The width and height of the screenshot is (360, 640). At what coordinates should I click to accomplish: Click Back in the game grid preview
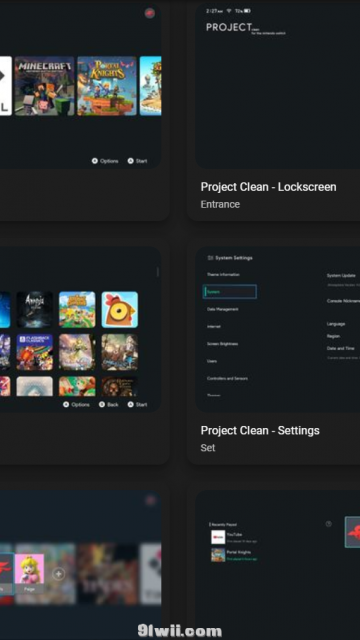click(x=109, y=404)
